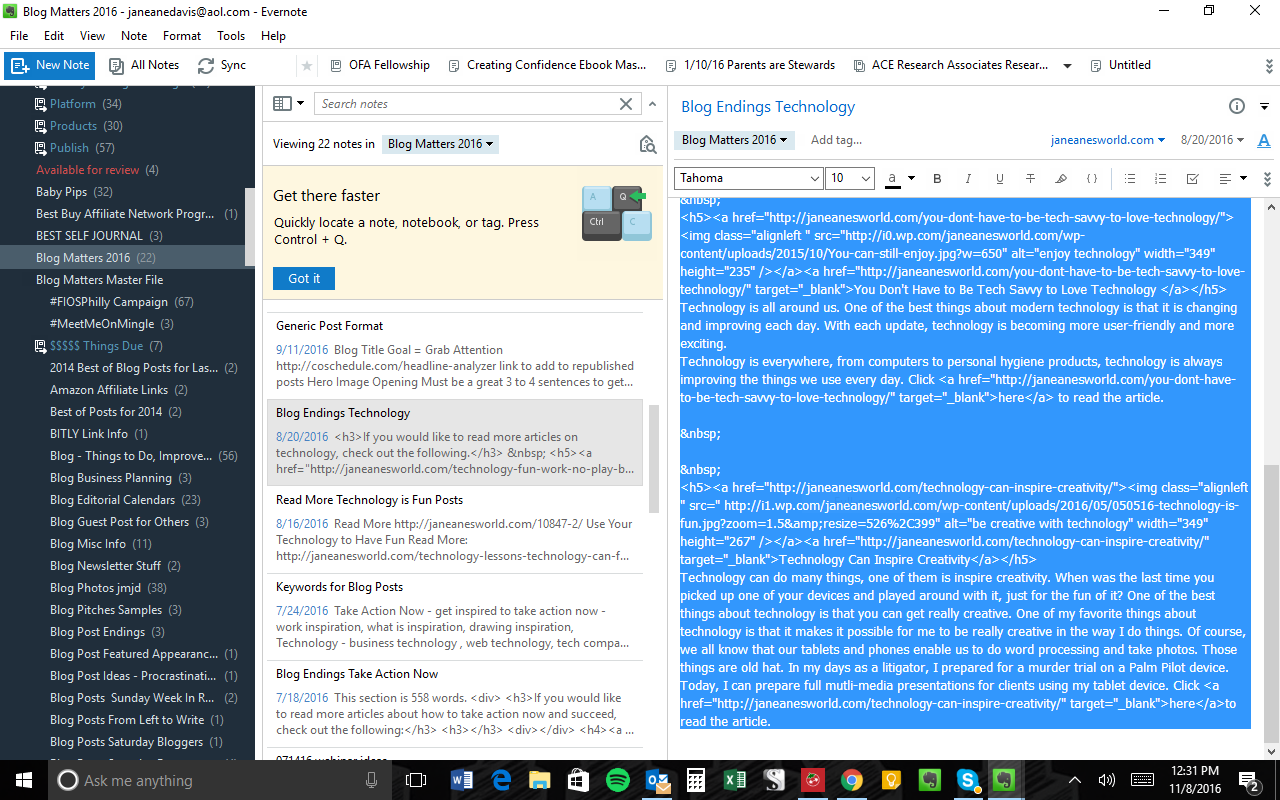The width and height of the screenshot is (1280, 800).
Task: Open All Notes from the toolbar
Action: point(143,66)
